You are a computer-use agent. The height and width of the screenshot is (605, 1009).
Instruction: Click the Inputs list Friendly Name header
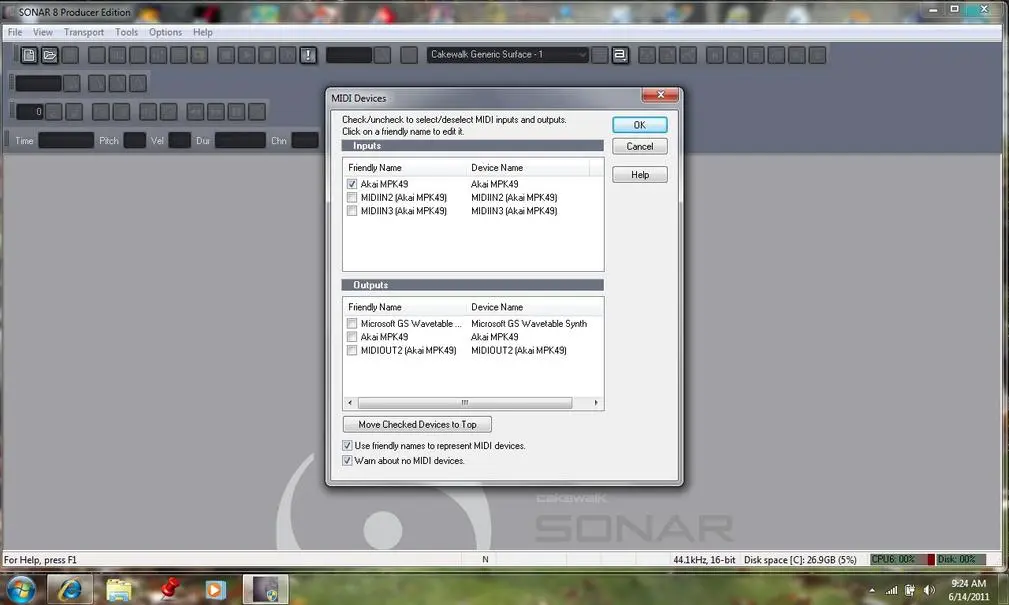[x=405, y=167]
